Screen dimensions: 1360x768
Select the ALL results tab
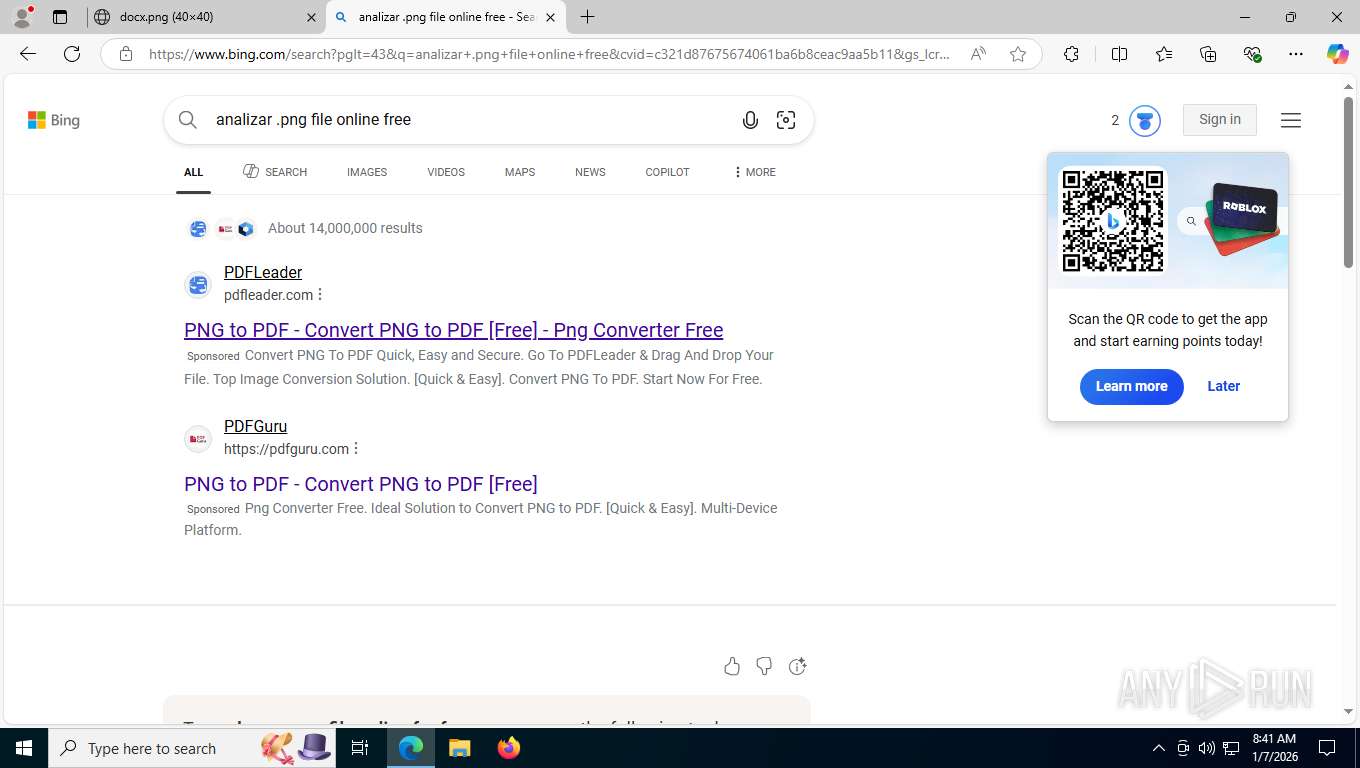(x=194, y=172)
